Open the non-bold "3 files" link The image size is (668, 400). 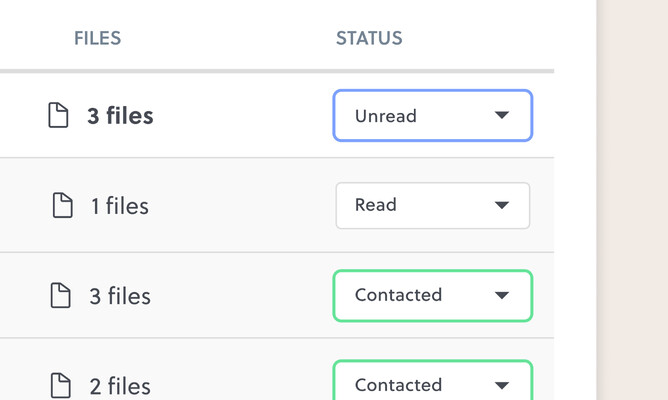(120, 296)
